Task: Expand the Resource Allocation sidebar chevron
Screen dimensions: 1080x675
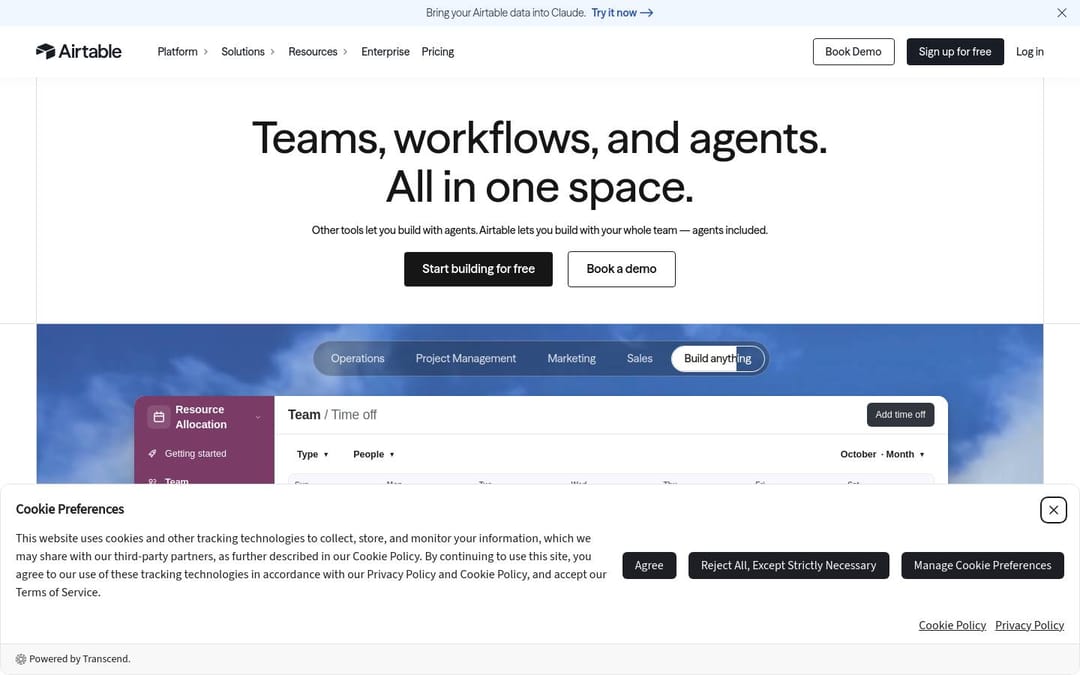Action: pos(258,417)
